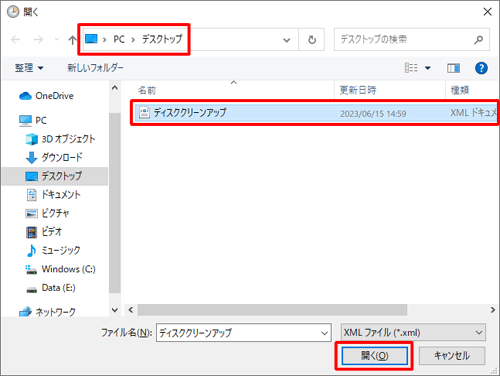Sort by the 名前 column header

147,90
